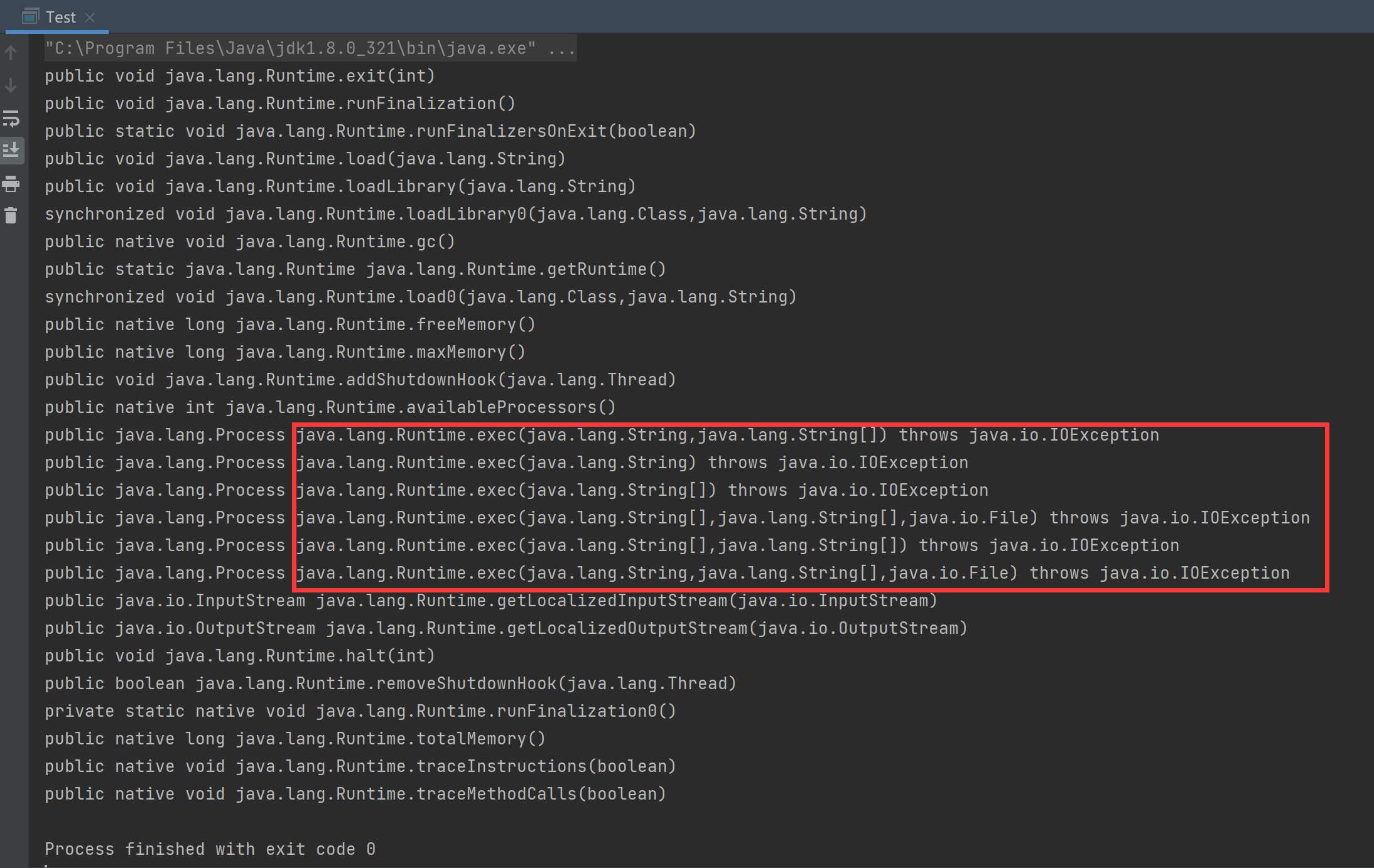Click the runFinalization() output line
The image size is (1374, 868).
tap(280, 104)
